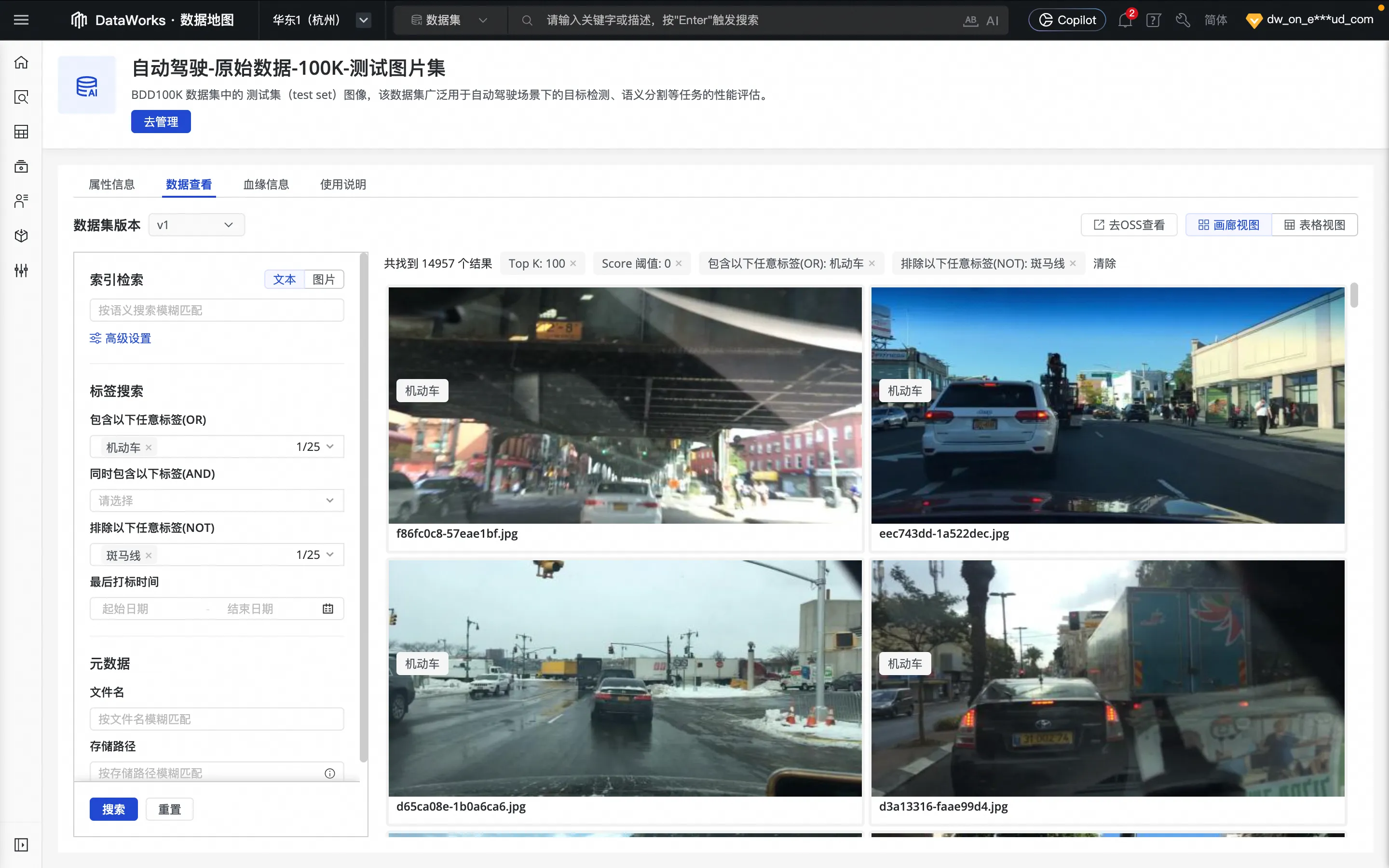The width and height of the screenshot is (1389, 868).
Task: Click the notification bell with badge 2
Action: 1124,20
